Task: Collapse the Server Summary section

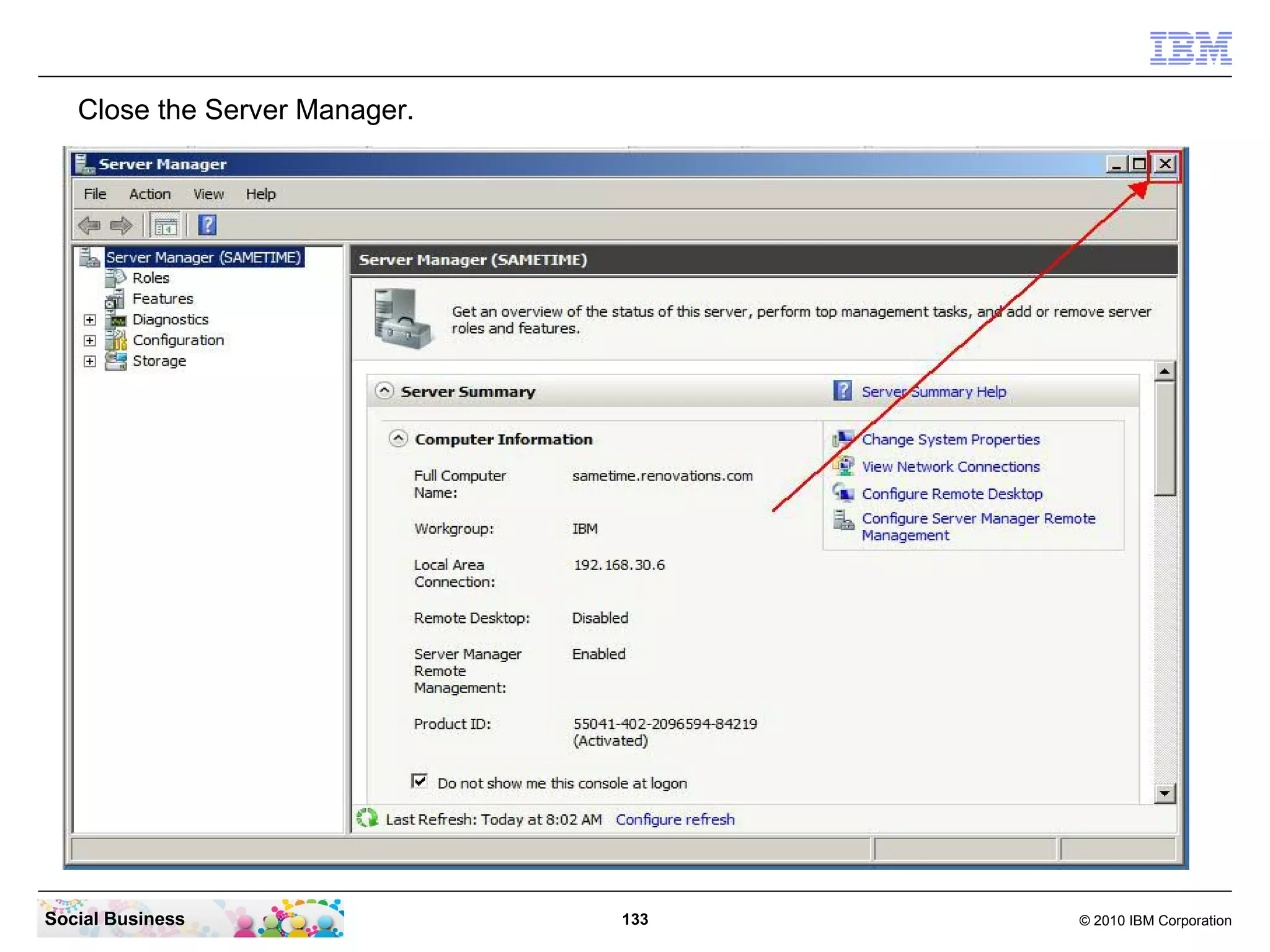Action: click(x=384, y=390)
